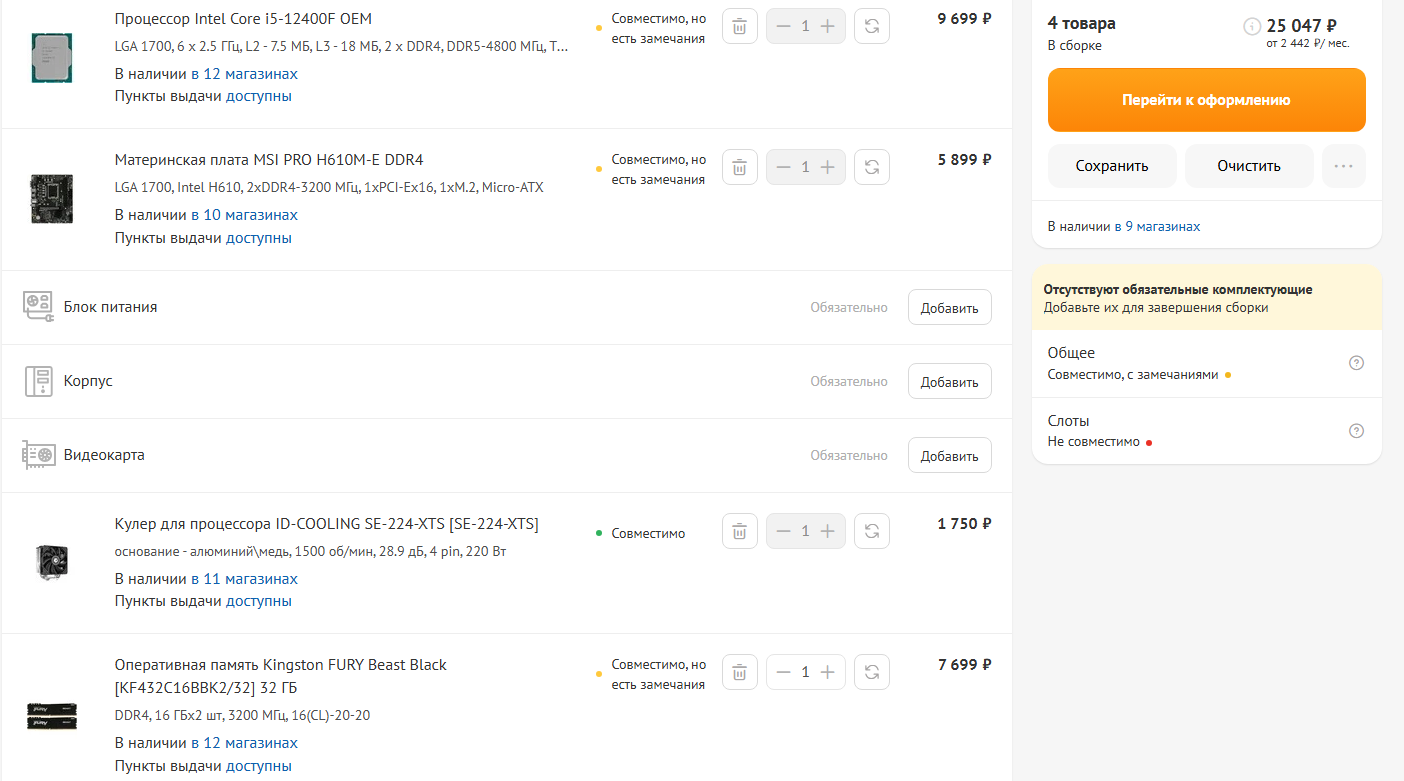Open Оперативная память Kingston FURY Beast Black title
The width and height of the screenshot is (1404, 781).
[x=281, y=676]
